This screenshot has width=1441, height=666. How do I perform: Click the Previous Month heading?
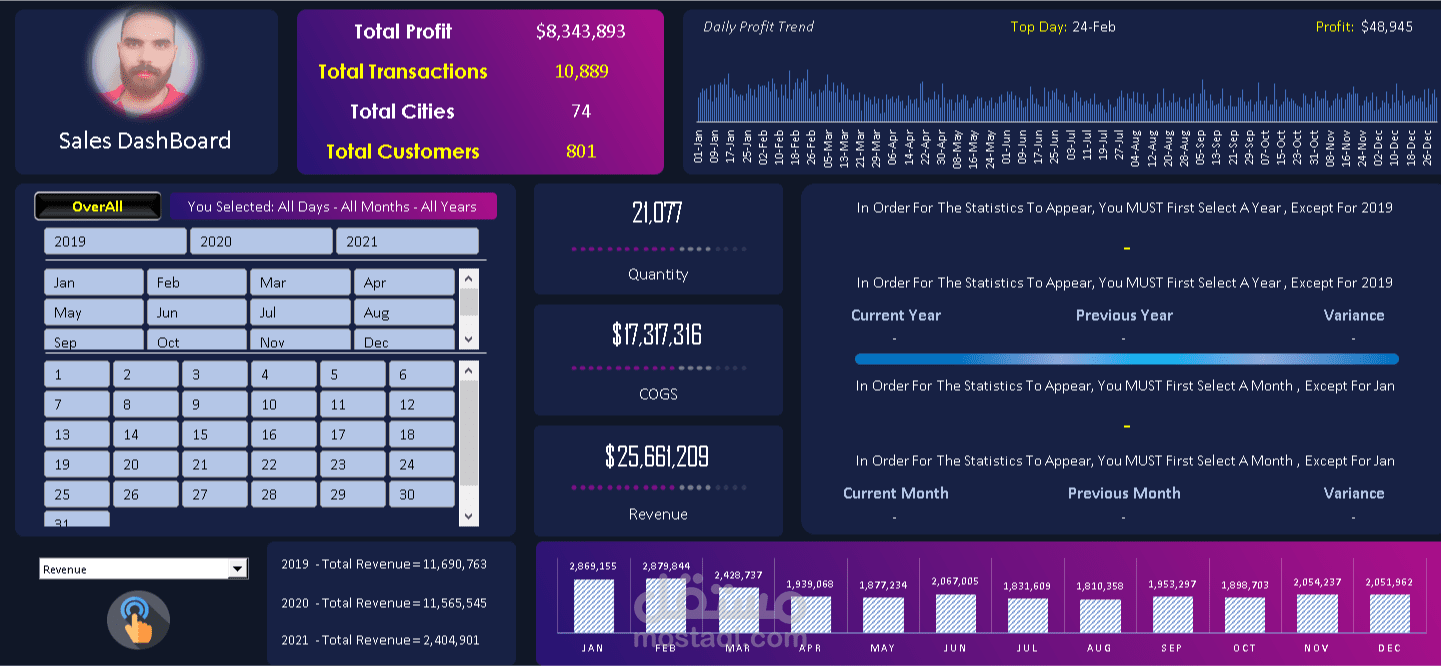click(1124, 493)
